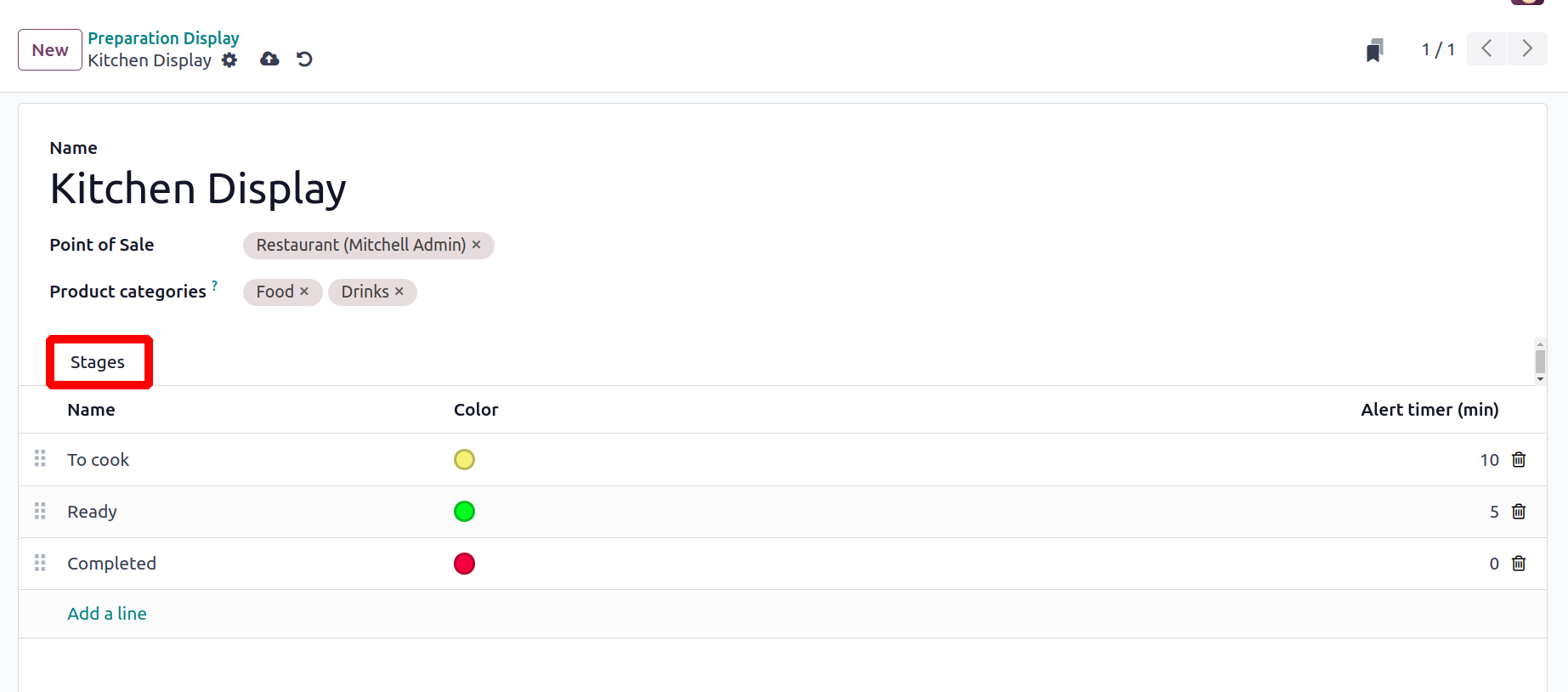
Task: Go to next record with right chevron
Action: point(1527,48)
